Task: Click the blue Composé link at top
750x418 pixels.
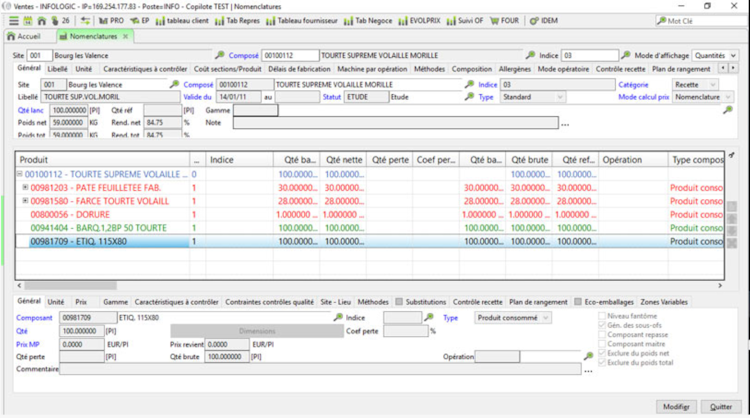Action: point(243,55)
